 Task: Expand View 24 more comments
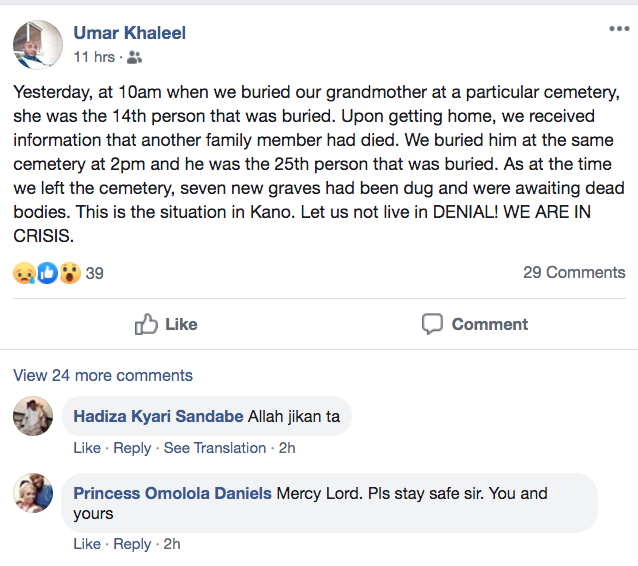(x=103, y=376)
